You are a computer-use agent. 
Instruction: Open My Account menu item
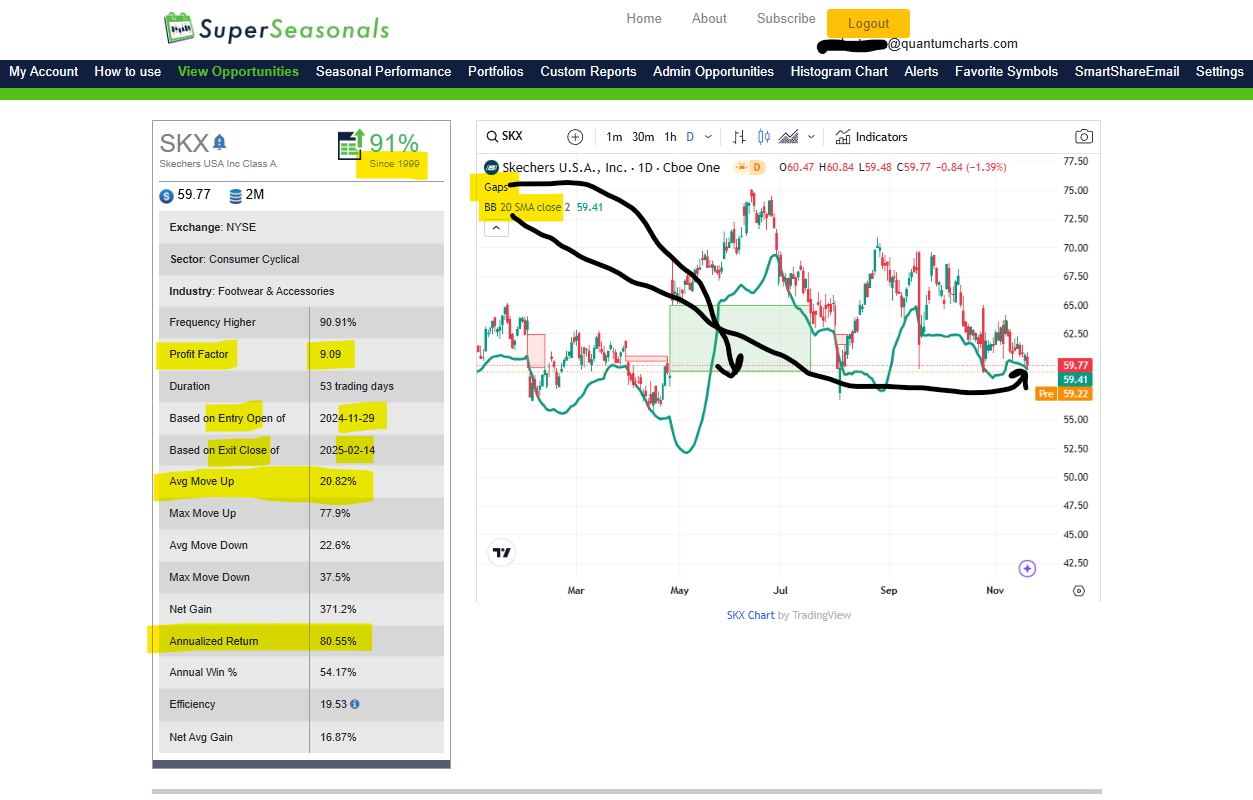coord(44,72)
